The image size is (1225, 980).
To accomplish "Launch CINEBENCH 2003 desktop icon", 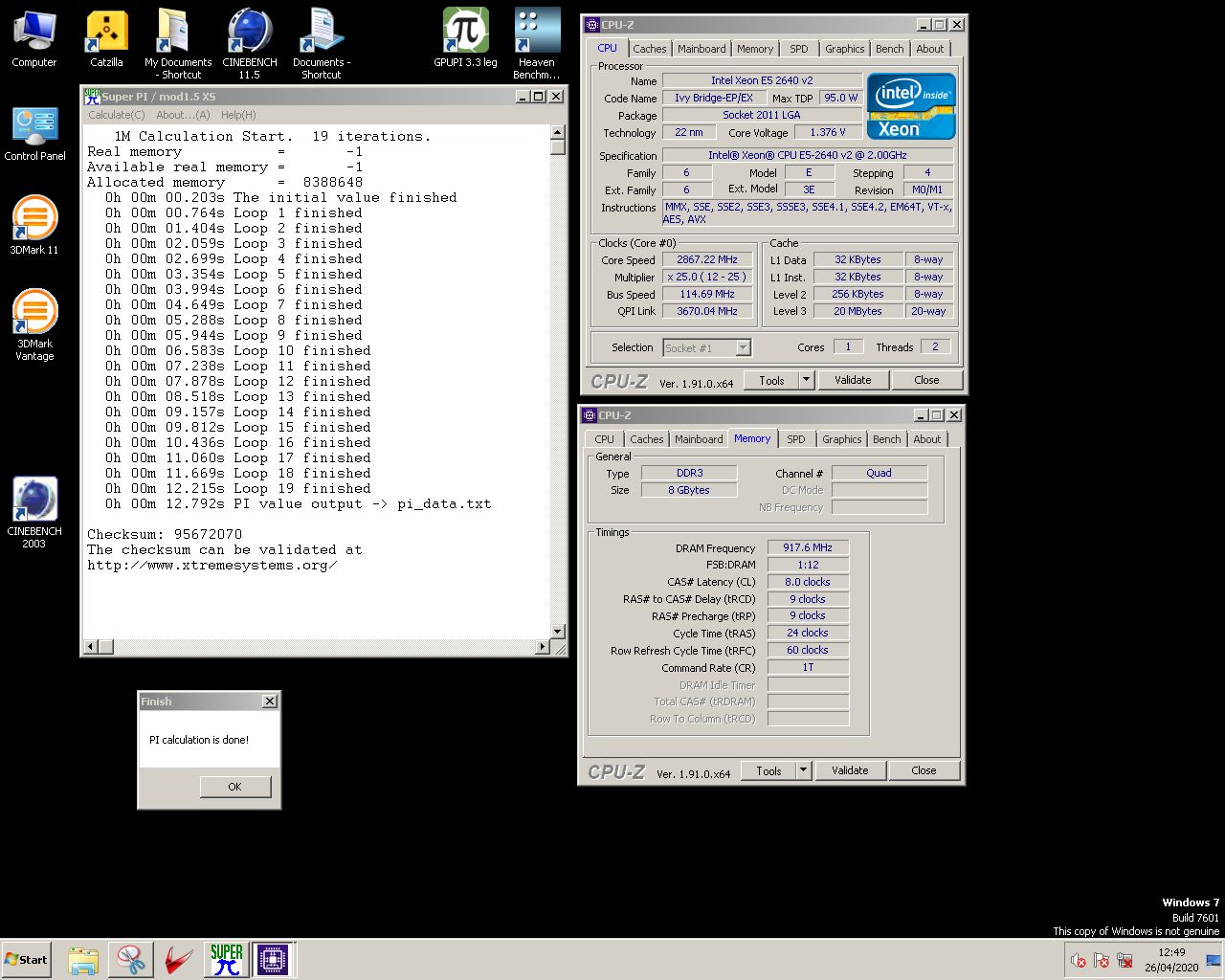I will (x=34, y=513).
